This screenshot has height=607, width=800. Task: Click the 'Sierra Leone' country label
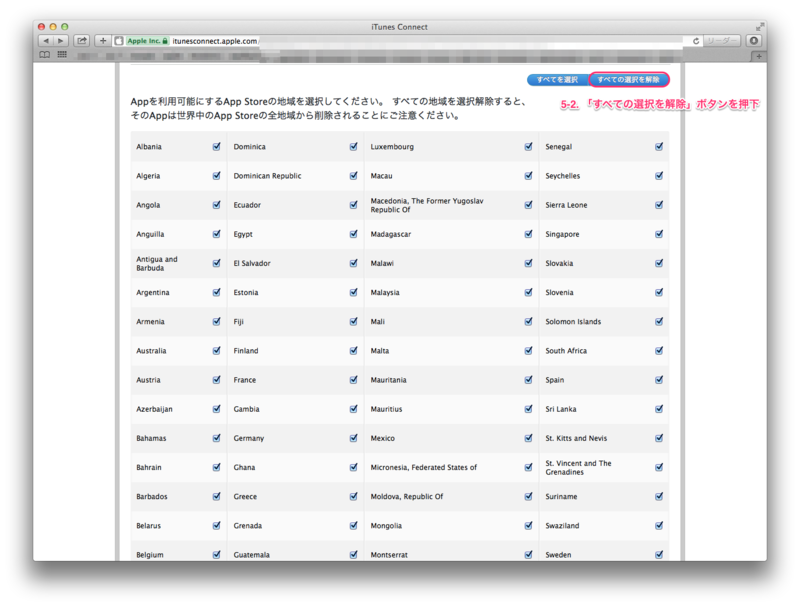[566, 205]
